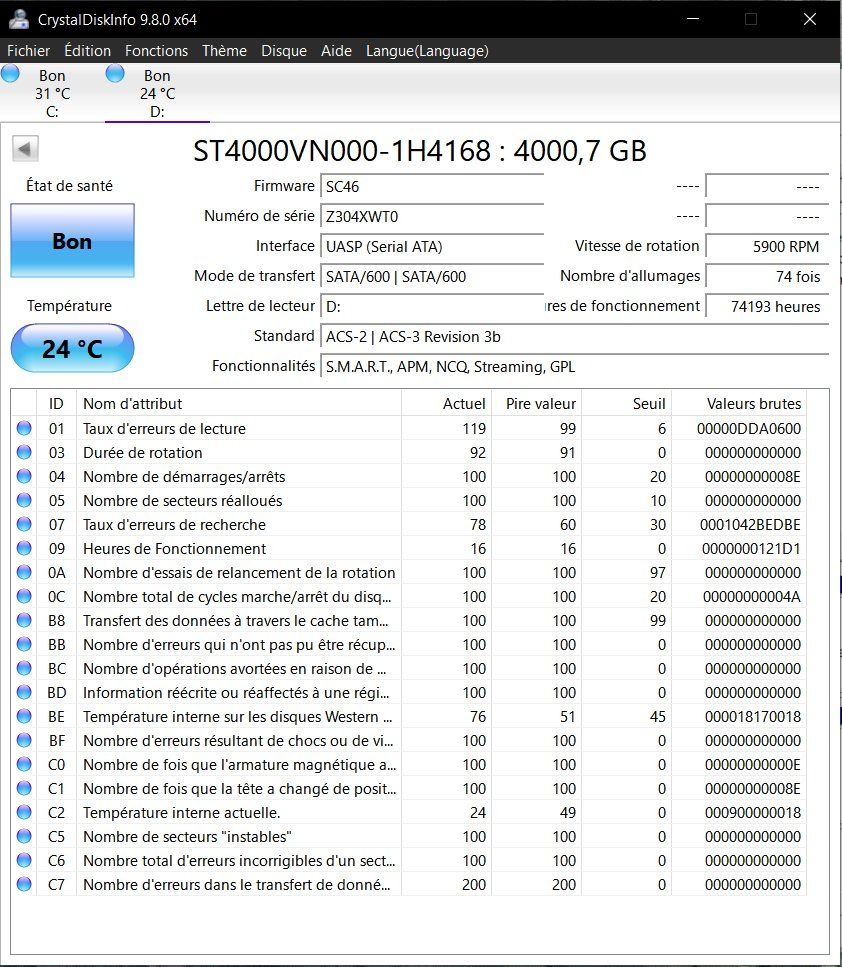Image resolution: width=842 pixels, height=967 pixels.
Task: Click the Fonctionnalités field with S.M.A.R.T.
Action: point(574,366)
